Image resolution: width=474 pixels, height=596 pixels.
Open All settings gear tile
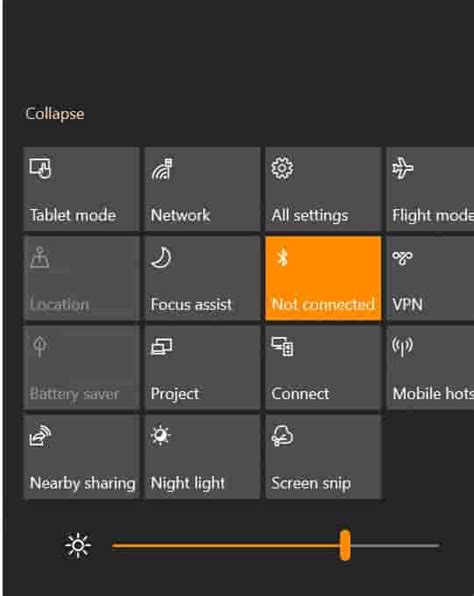(x=323, y=189)
